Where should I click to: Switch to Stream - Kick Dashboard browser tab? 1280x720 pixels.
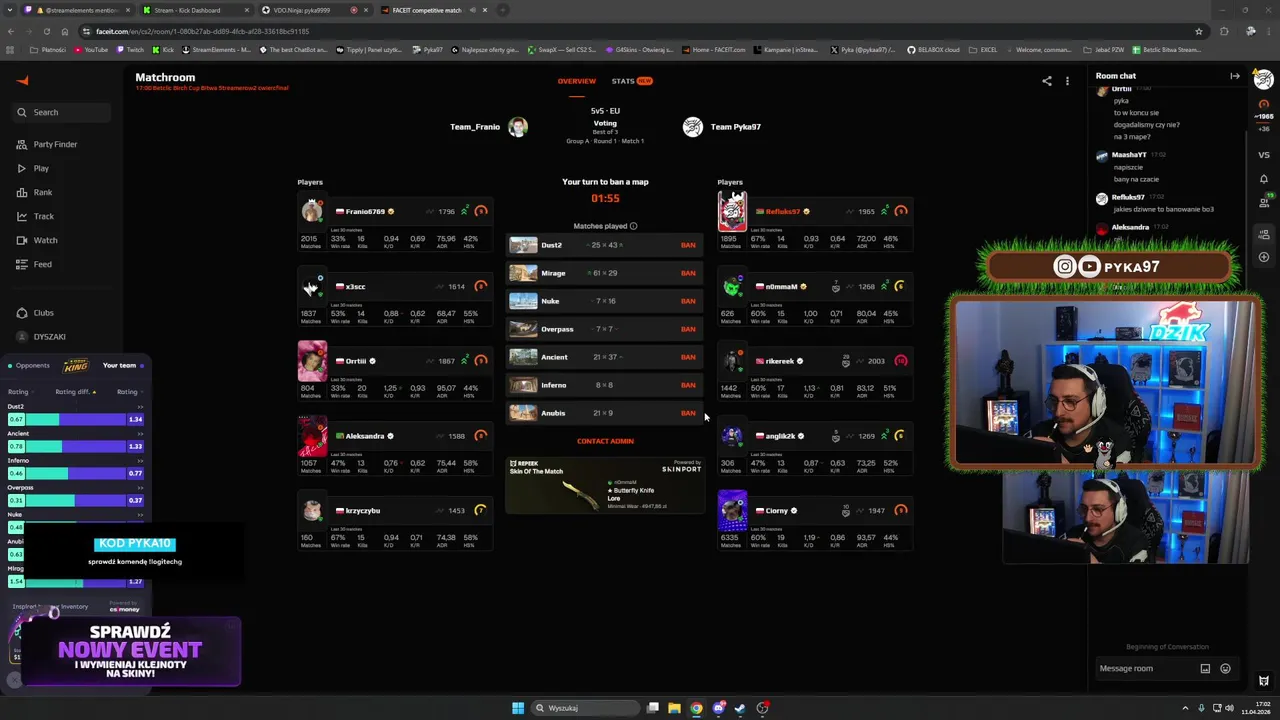(193, 10)
